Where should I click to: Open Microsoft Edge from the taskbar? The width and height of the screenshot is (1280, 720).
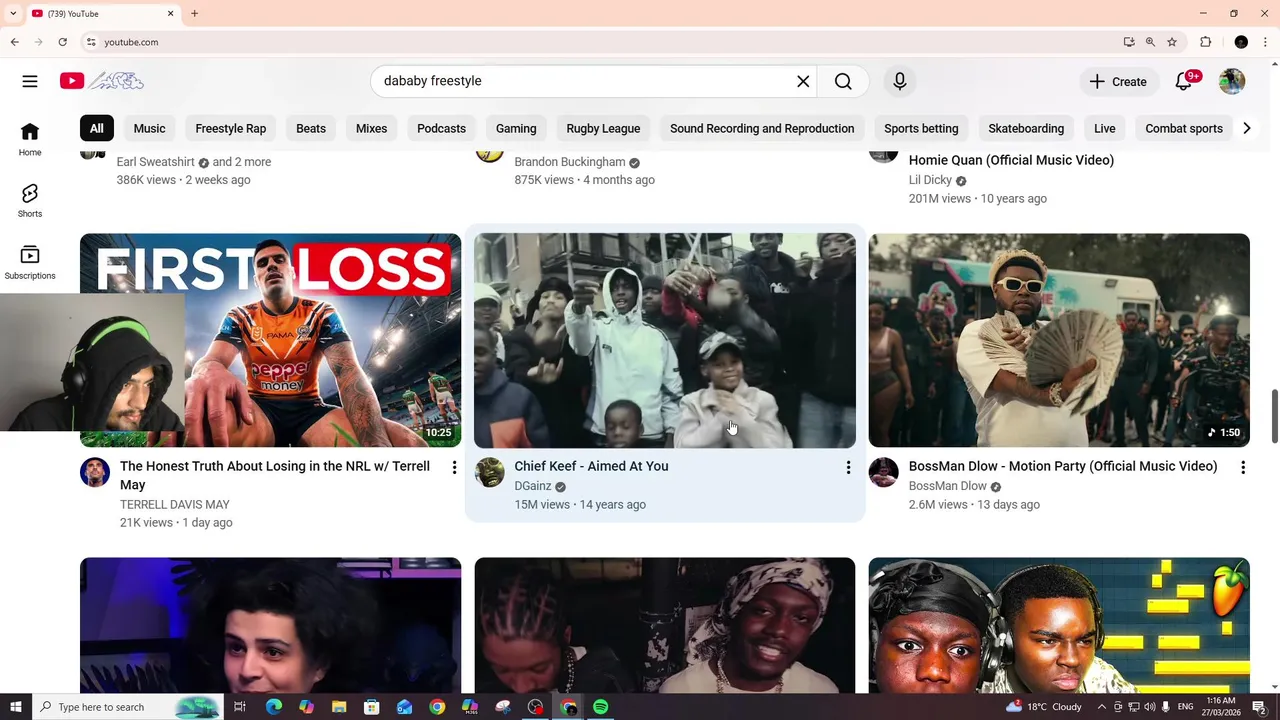pos(274,707)
